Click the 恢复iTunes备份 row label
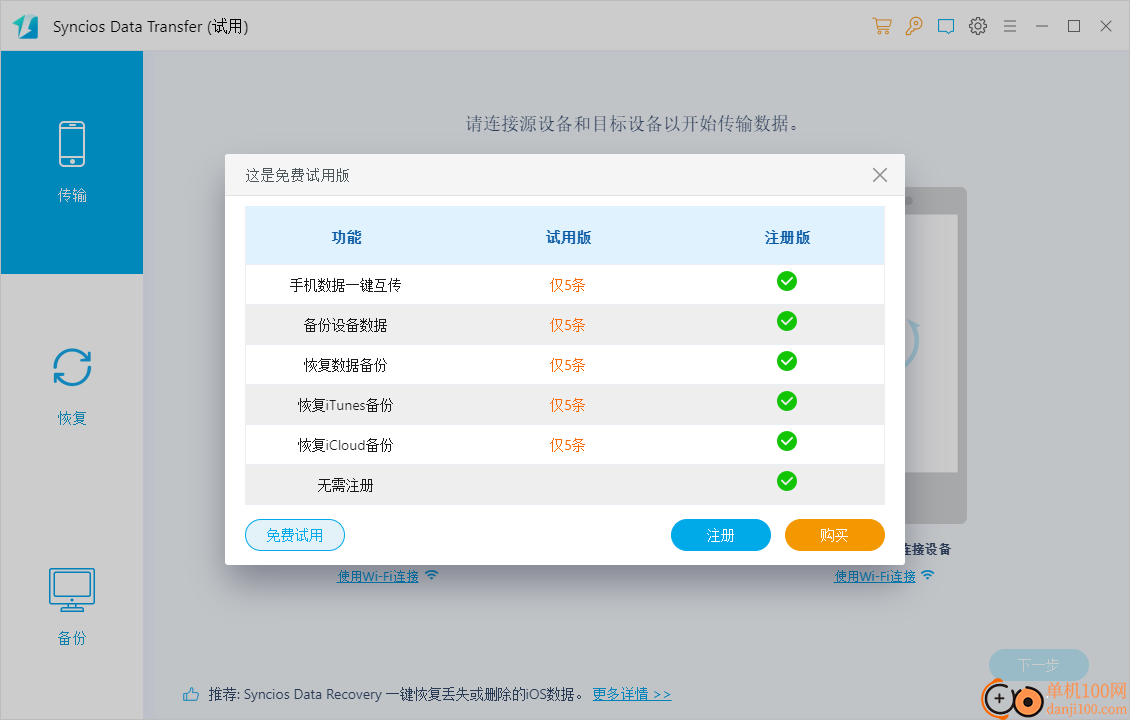 click(x=345, y=405)
